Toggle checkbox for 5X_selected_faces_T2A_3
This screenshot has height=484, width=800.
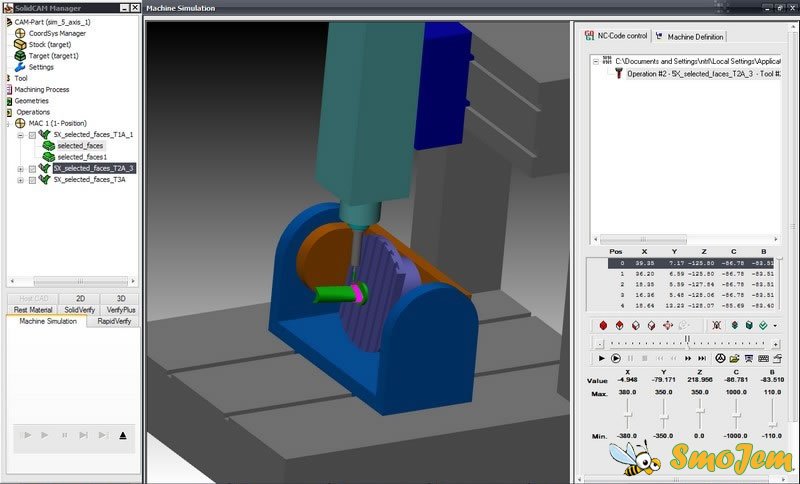[x=32, y=169]
